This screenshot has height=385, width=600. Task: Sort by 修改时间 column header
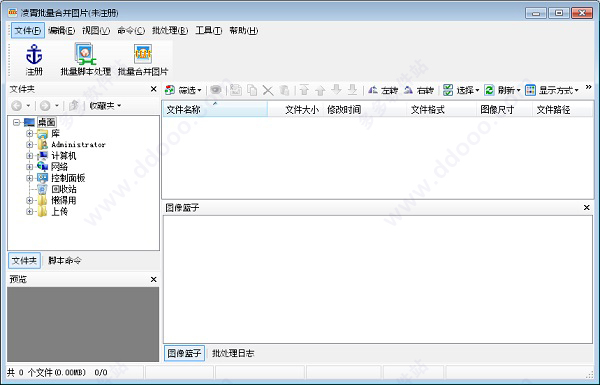[365, 110]
